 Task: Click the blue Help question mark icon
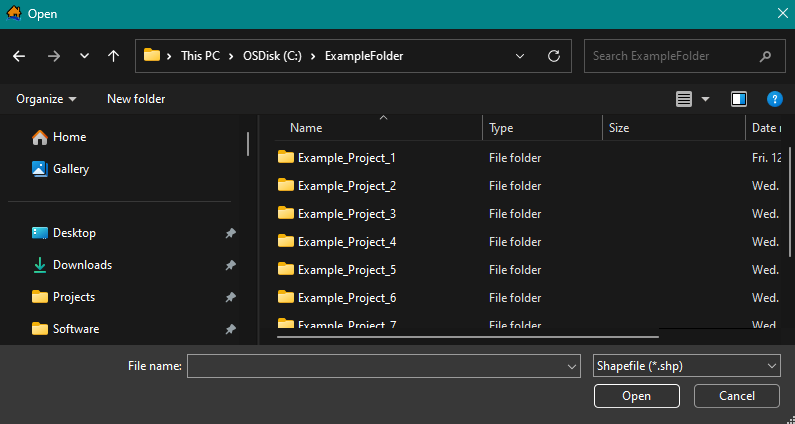pyautogui.click(x=774, y=99)
